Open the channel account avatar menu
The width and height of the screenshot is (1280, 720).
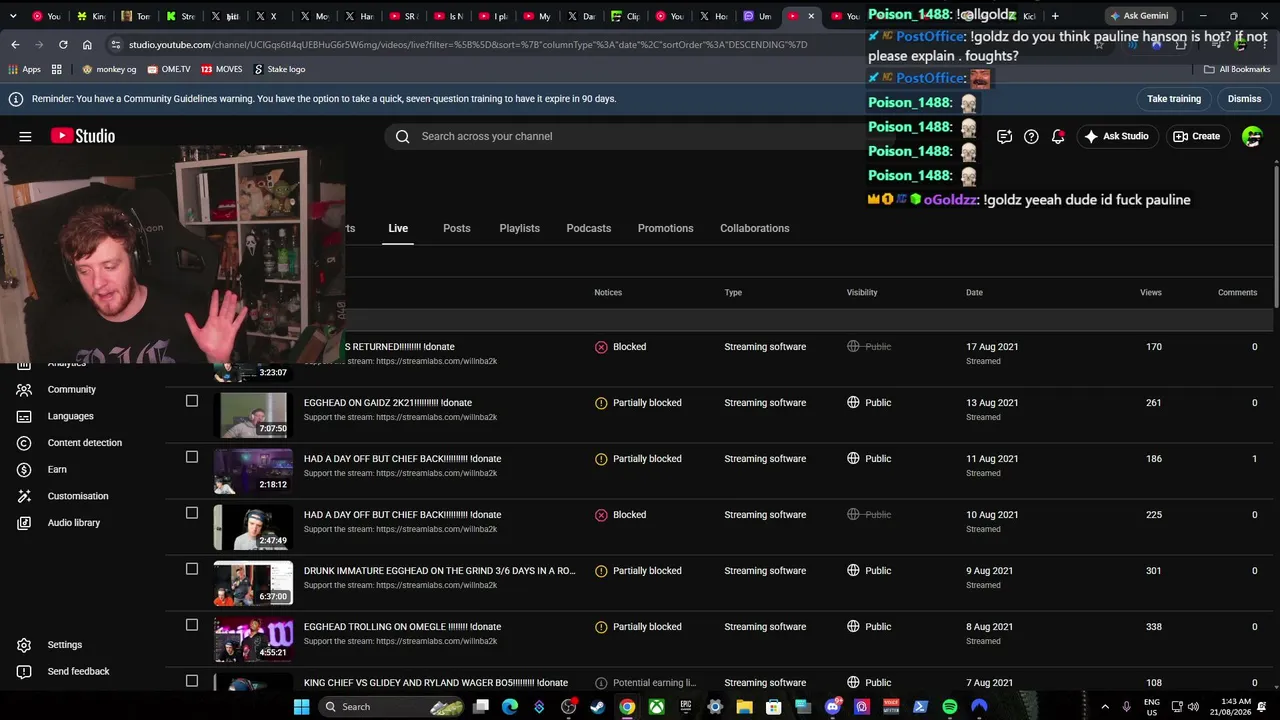click(1252, 136)
